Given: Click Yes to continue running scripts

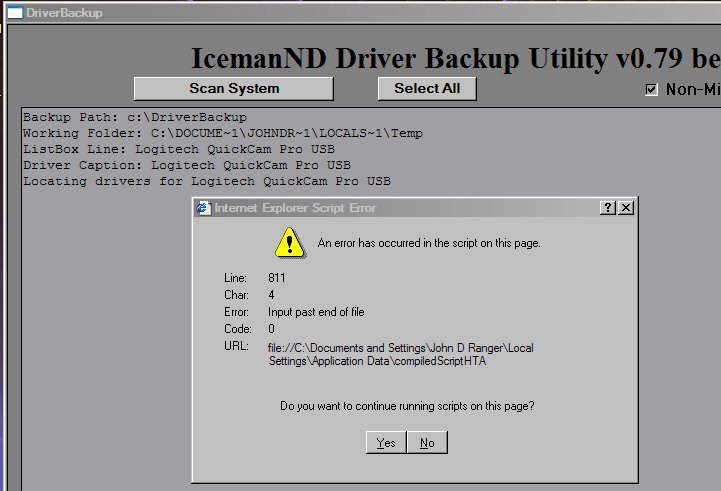Looking at the screenshot, I should [x=386, y=442].
